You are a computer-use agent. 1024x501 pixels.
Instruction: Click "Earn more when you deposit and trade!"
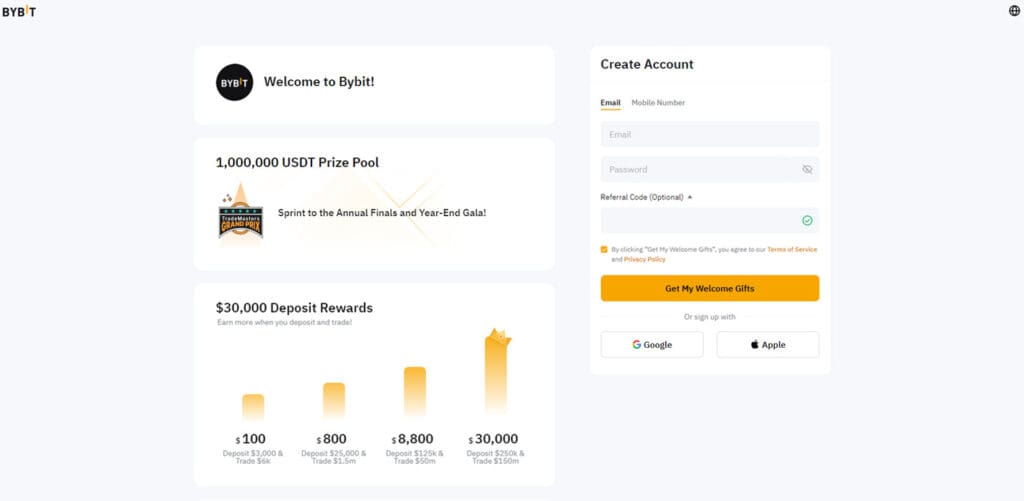[285, 323]
